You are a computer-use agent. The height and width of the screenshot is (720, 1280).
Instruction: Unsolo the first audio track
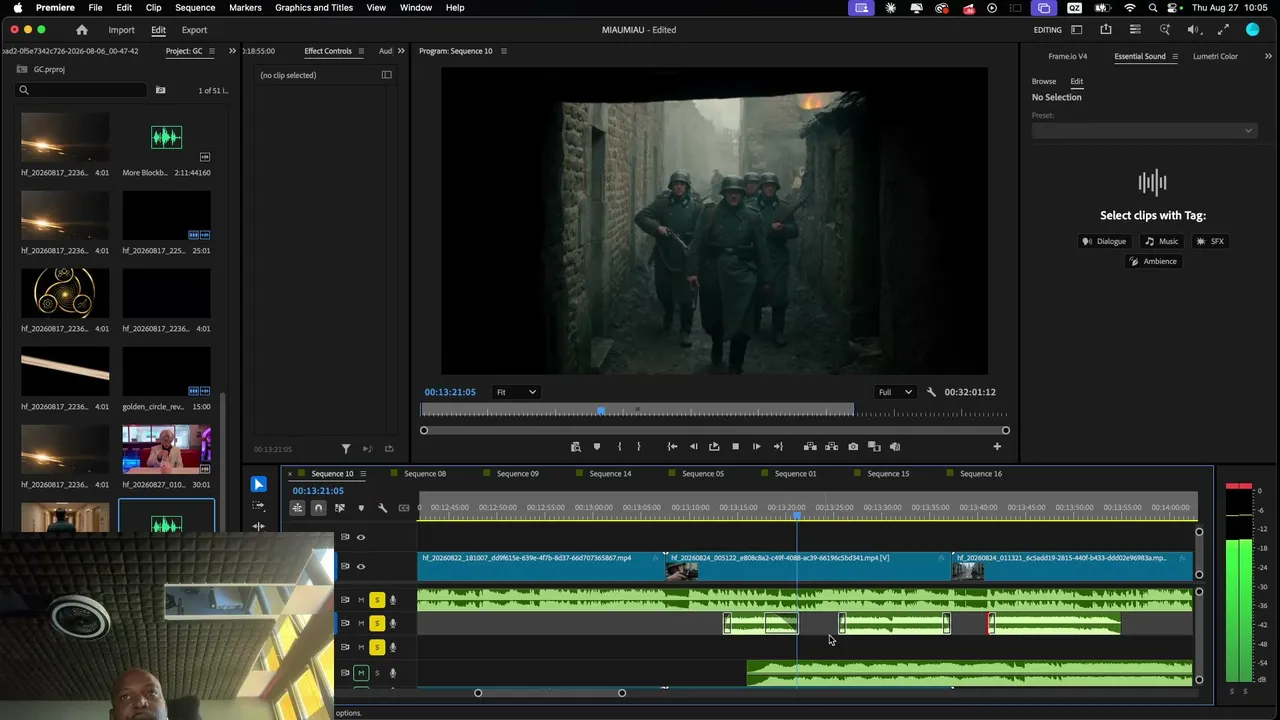[377, 600]
